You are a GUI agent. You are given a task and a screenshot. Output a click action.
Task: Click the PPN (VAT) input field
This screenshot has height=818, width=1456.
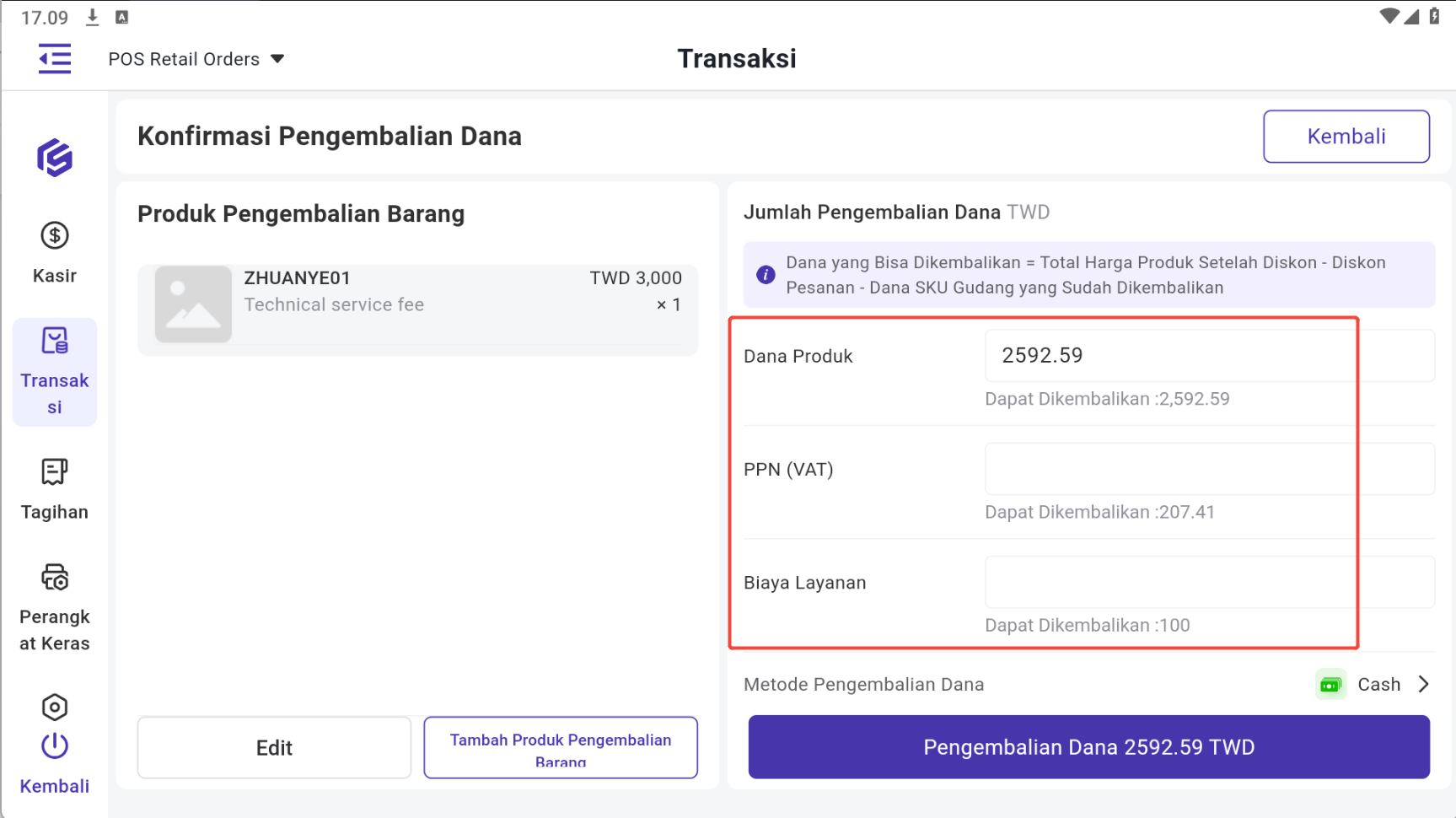[1209, 469]
